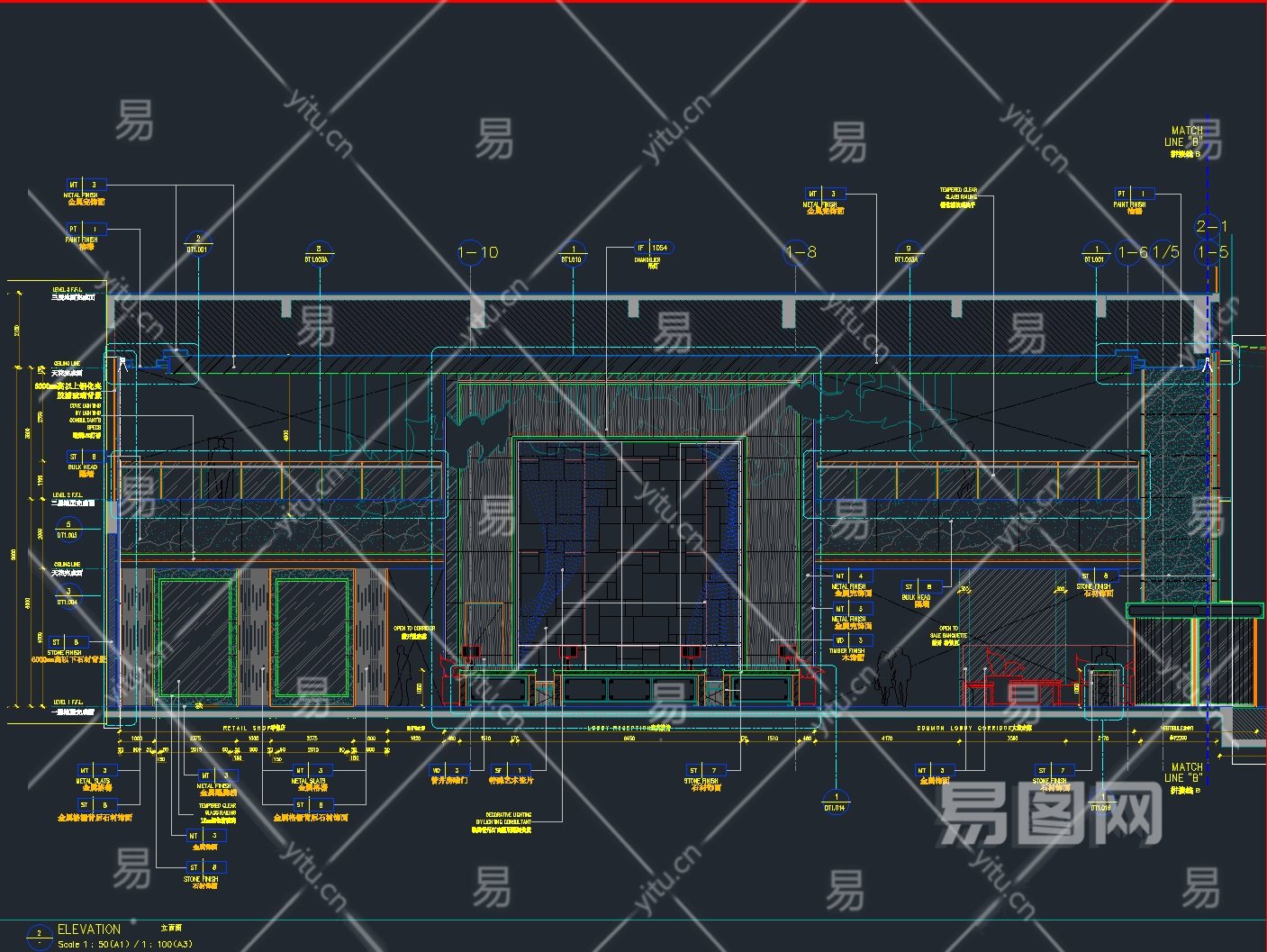Select grid bubble "1-8"
This screenshot has width=1267, height=952.
pos(800,252)
